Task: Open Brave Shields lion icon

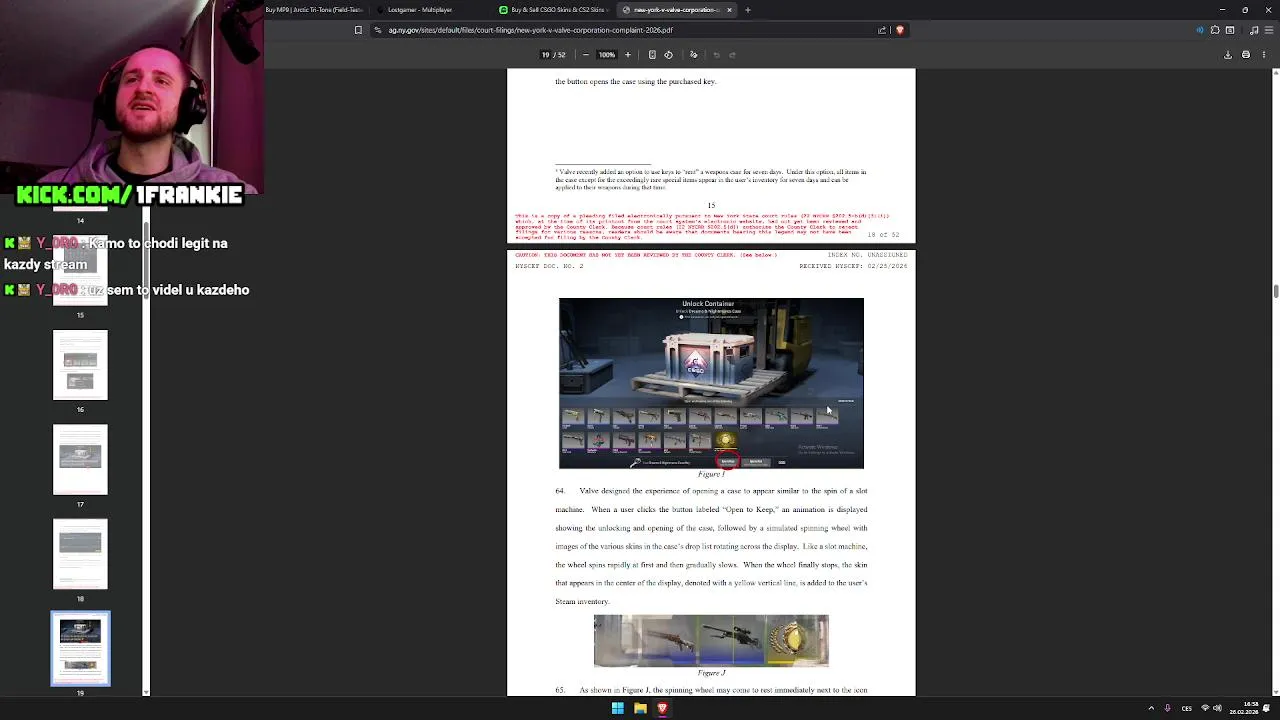Action: point(899,30)
